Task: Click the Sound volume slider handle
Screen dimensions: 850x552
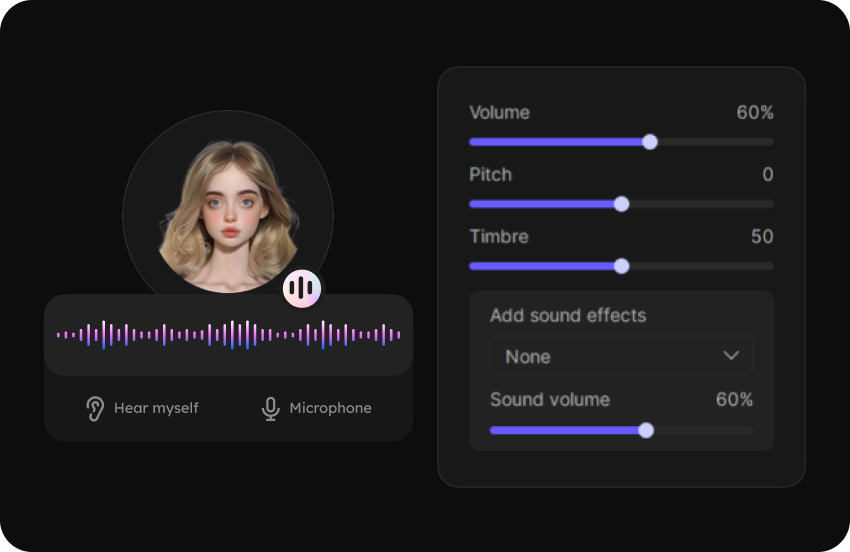Action: click(x=646, y=430)
